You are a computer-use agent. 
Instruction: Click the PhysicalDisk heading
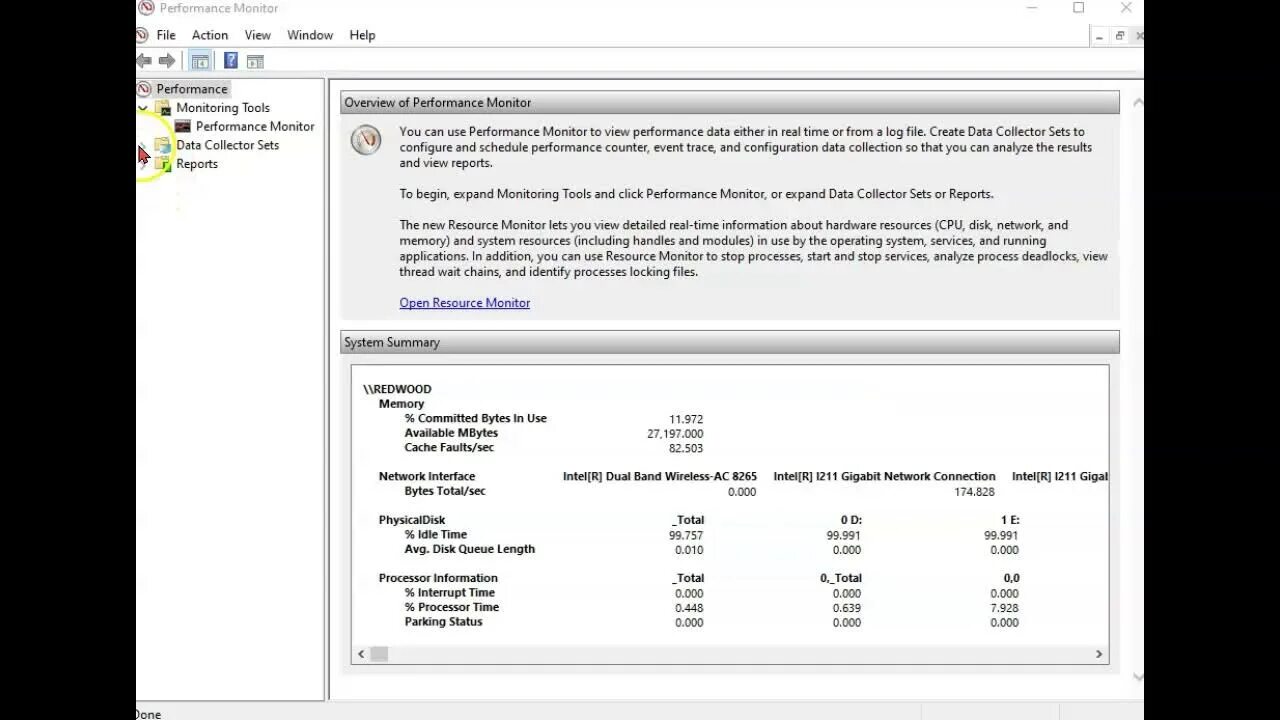412,520
